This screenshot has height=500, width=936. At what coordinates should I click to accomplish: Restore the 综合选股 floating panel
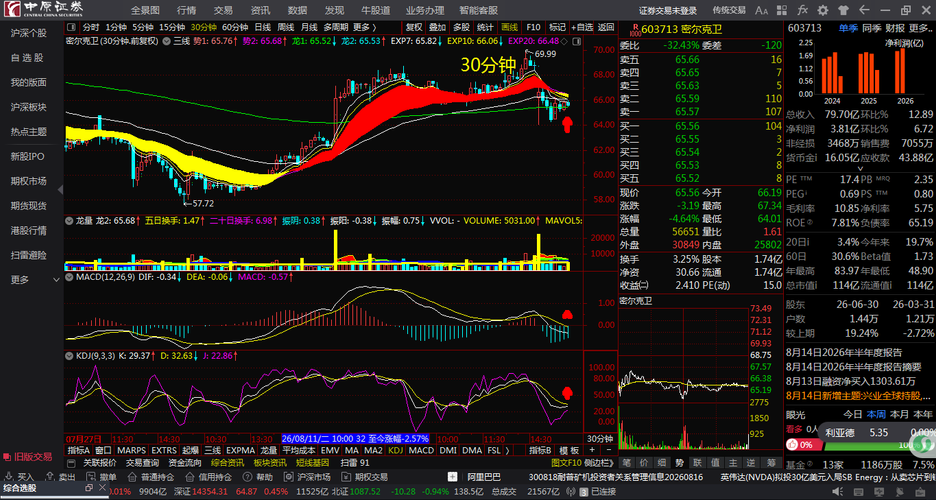pyautogui.click(x=89, y=487)
